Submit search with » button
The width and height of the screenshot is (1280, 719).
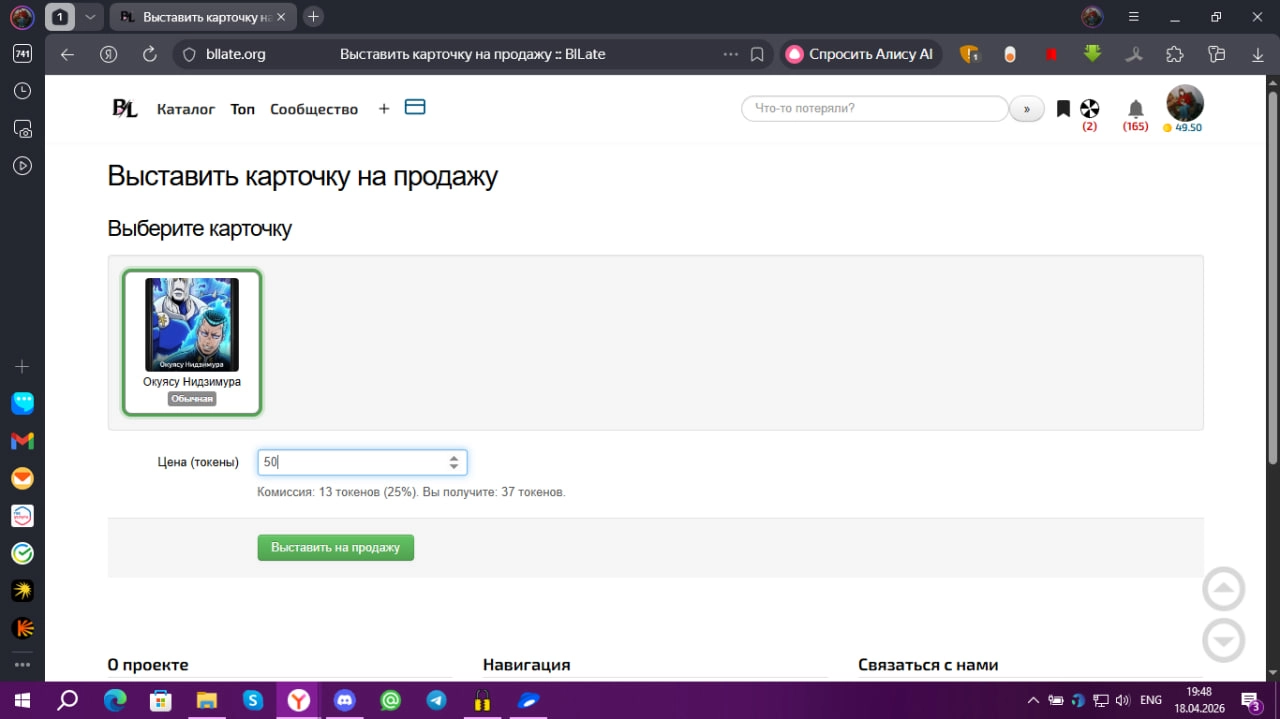(x=1027, y=109)
